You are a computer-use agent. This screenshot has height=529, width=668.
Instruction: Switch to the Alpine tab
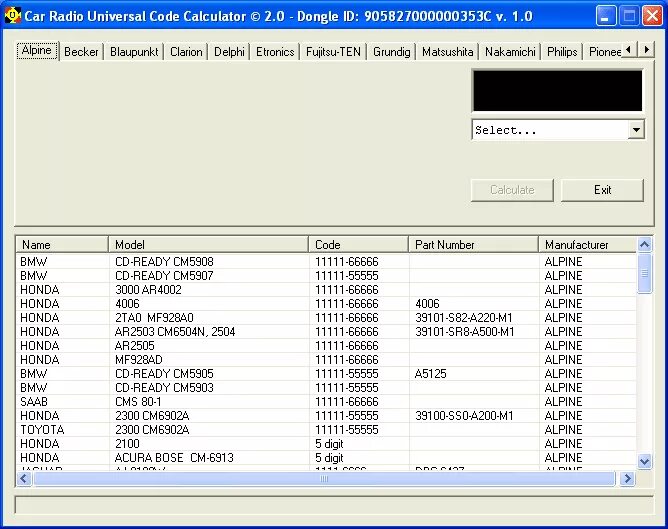(x=37, y=50)
